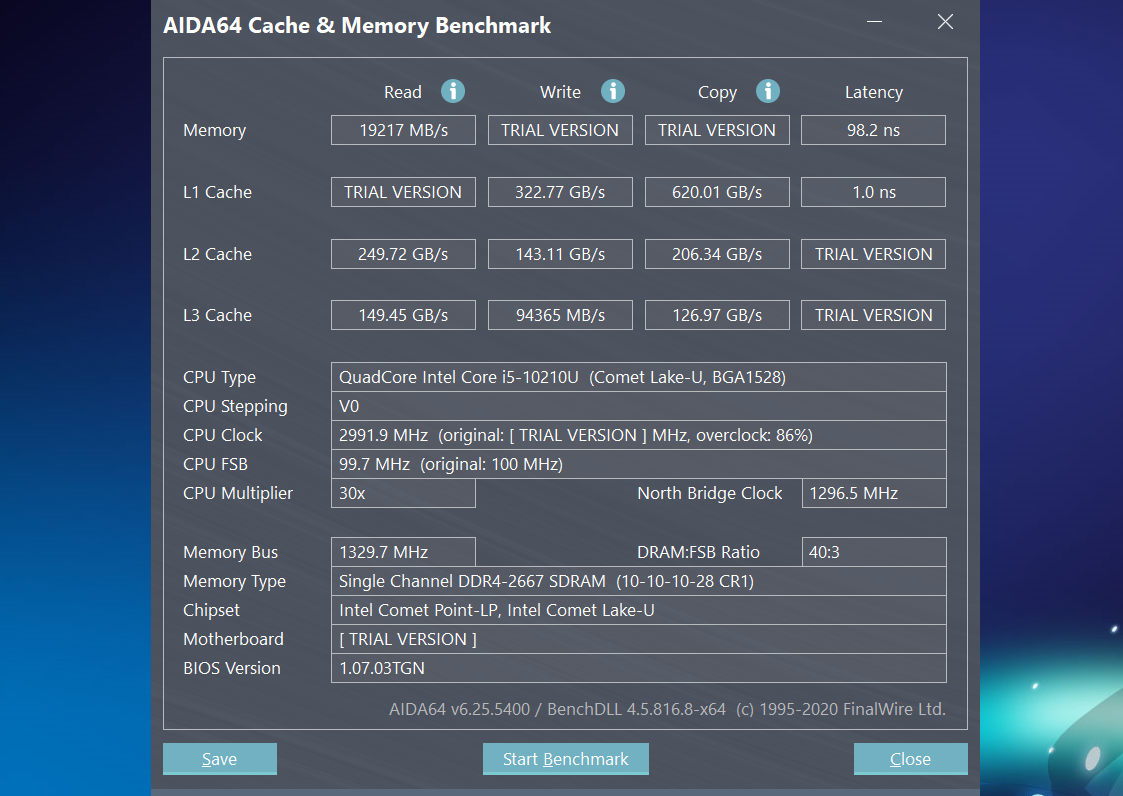Select the Memory latency 98.2 ns

point(873,130)
